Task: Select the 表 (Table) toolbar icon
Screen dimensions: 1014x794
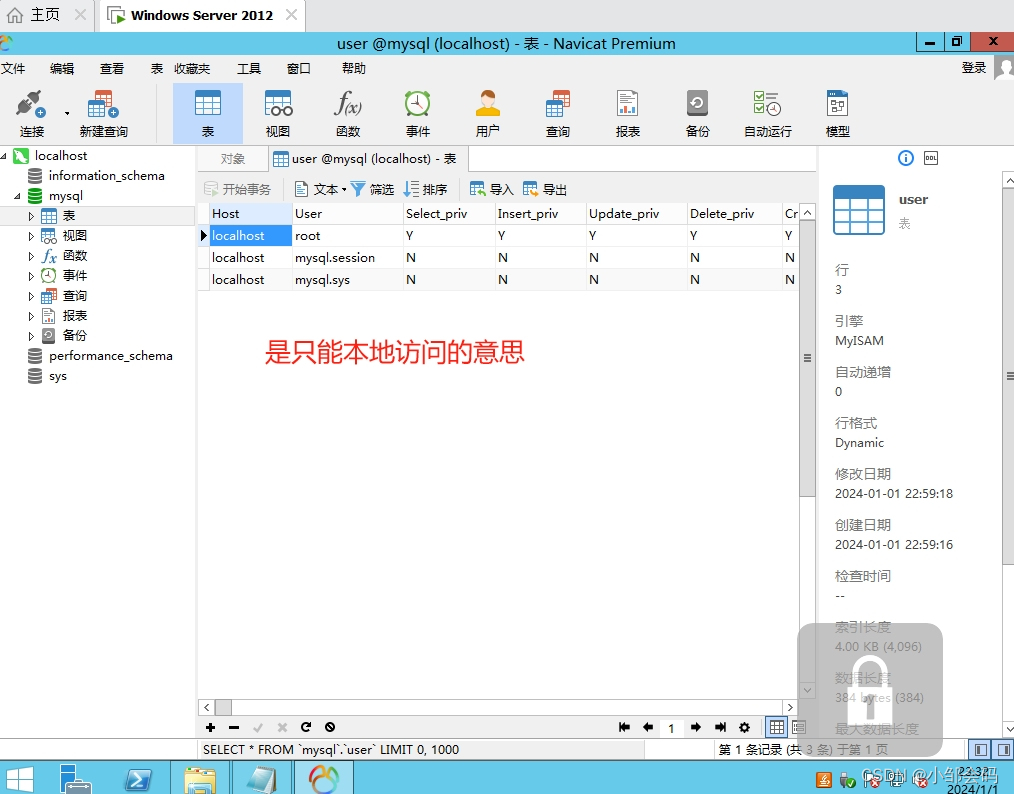Action: pyautogui.click(x=208, y=113)
